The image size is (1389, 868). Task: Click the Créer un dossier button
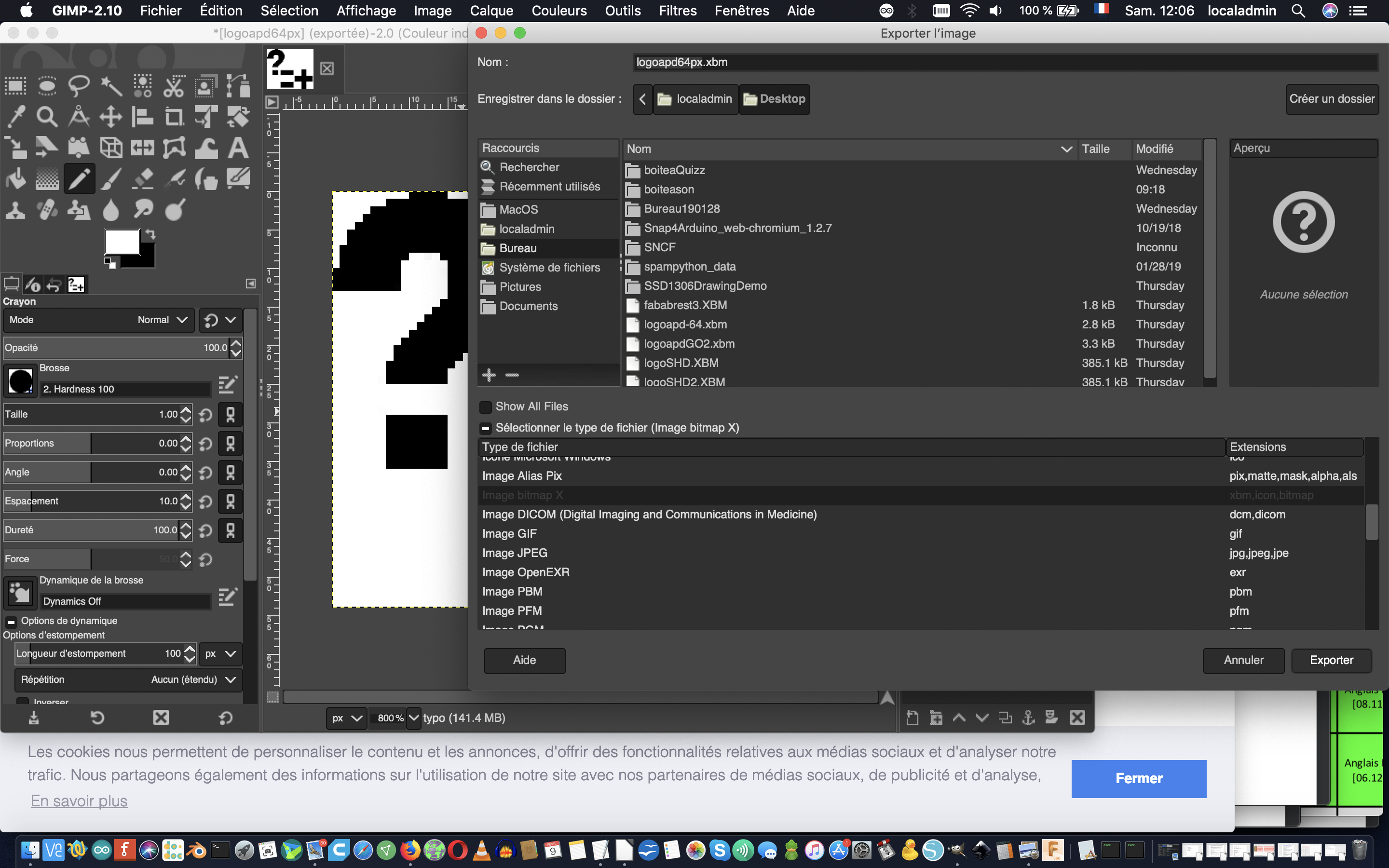tap(1331, 99)
